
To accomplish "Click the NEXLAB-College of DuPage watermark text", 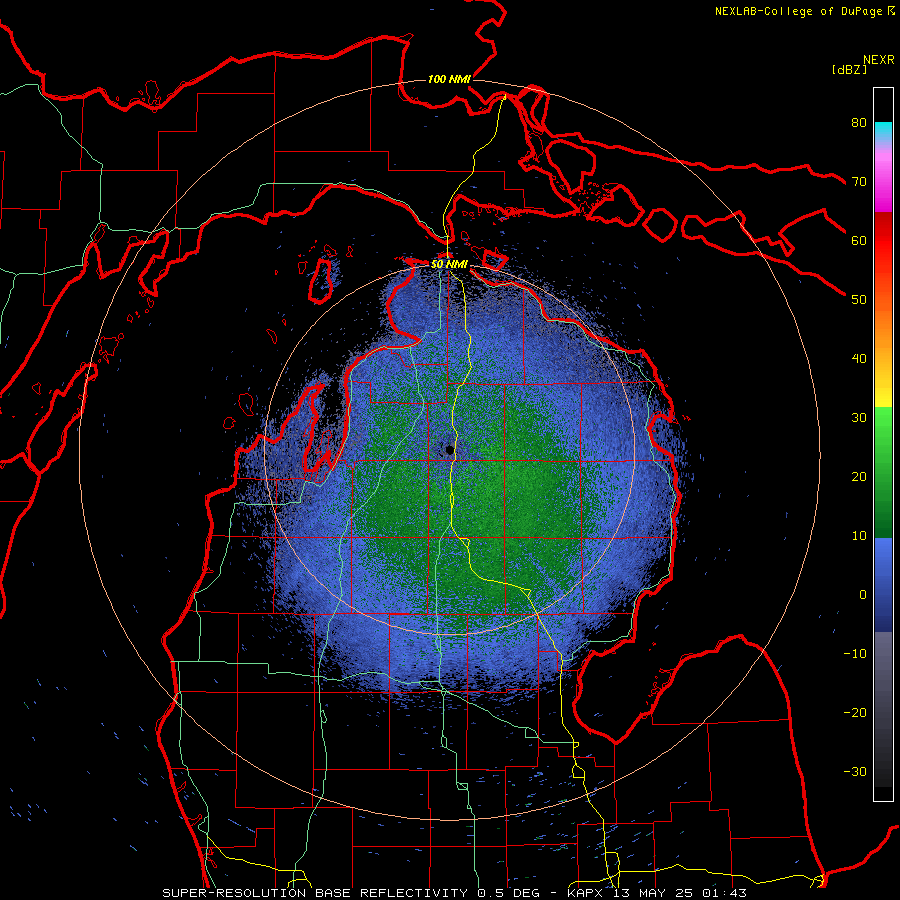I will tap(805, 11).
